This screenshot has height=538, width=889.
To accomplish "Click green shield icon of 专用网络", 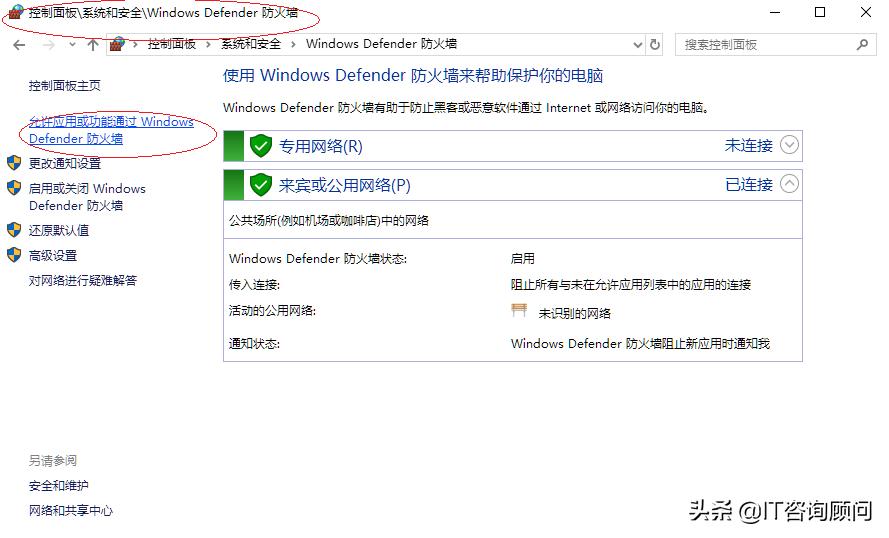I will point(261,146).
